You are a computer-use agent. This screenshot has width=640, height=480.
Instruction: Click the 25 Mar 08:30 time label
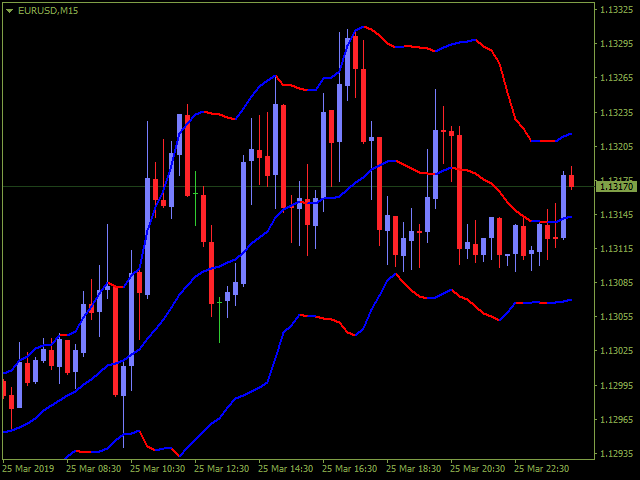point(93,469)
